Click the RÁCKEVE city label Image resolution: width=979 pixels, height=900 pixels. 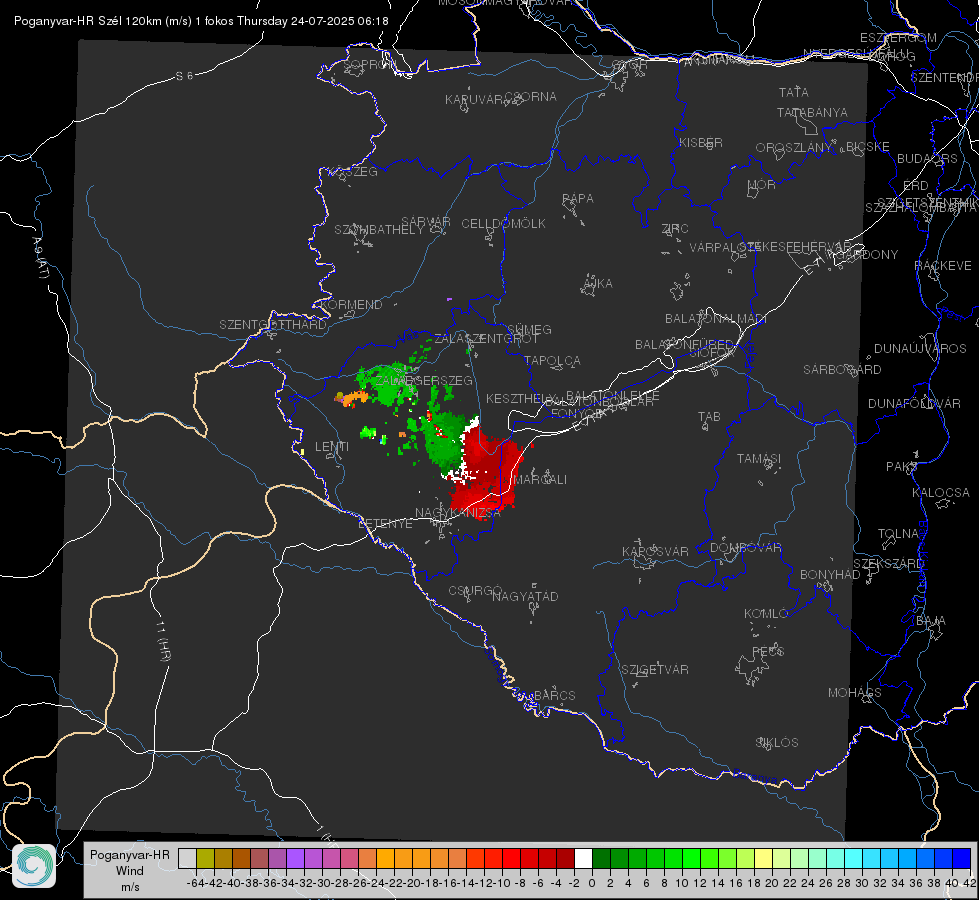click(x=943, y=266)
